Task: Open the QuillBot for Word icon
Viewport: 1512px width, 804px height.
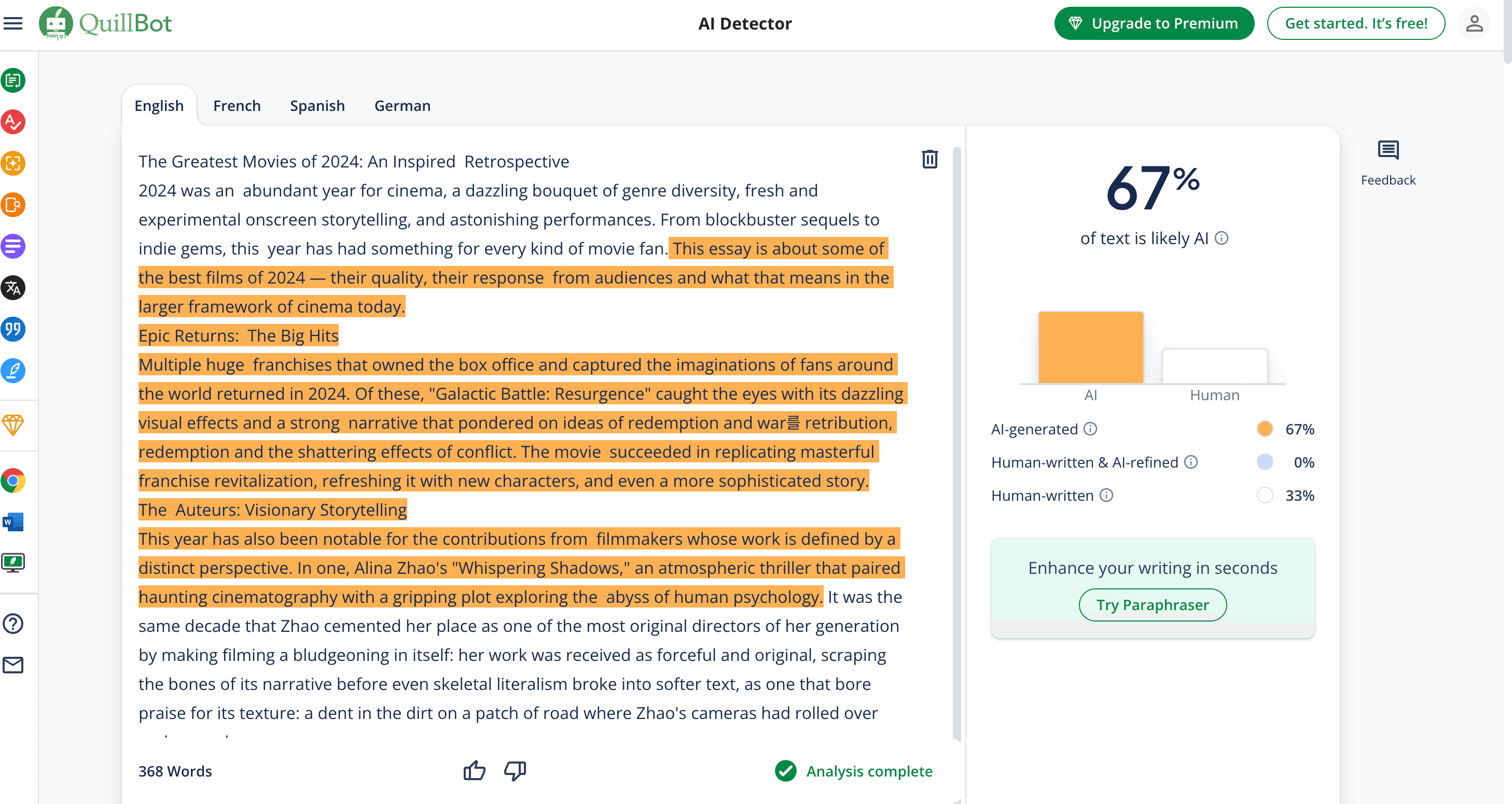Action: click(13, 522)
